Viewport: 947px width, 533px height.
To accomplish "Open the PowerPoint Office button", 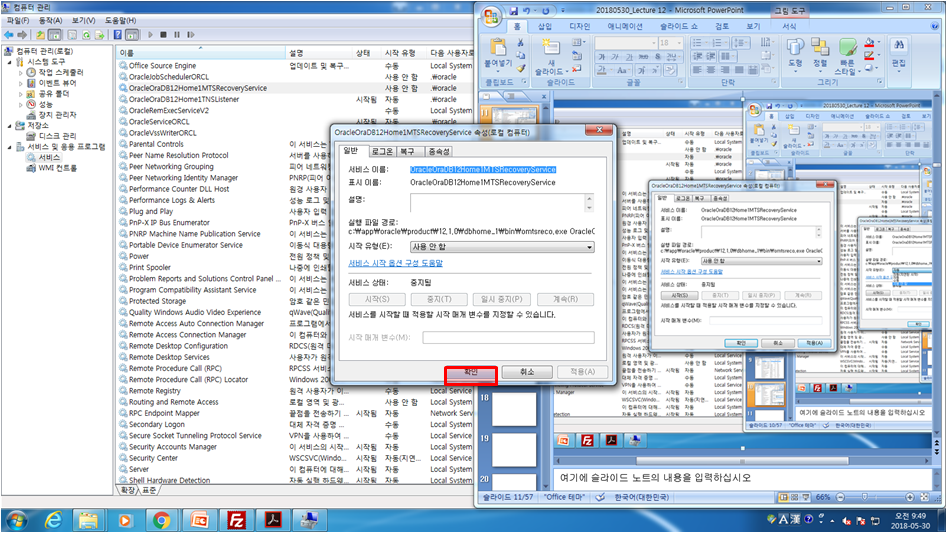I will [492, 16].
